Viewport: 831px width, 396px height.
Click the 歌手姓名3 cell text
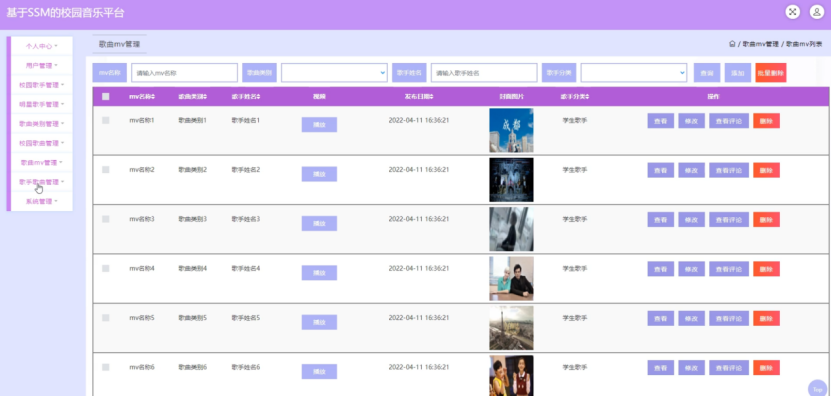(x=245, y=219)
